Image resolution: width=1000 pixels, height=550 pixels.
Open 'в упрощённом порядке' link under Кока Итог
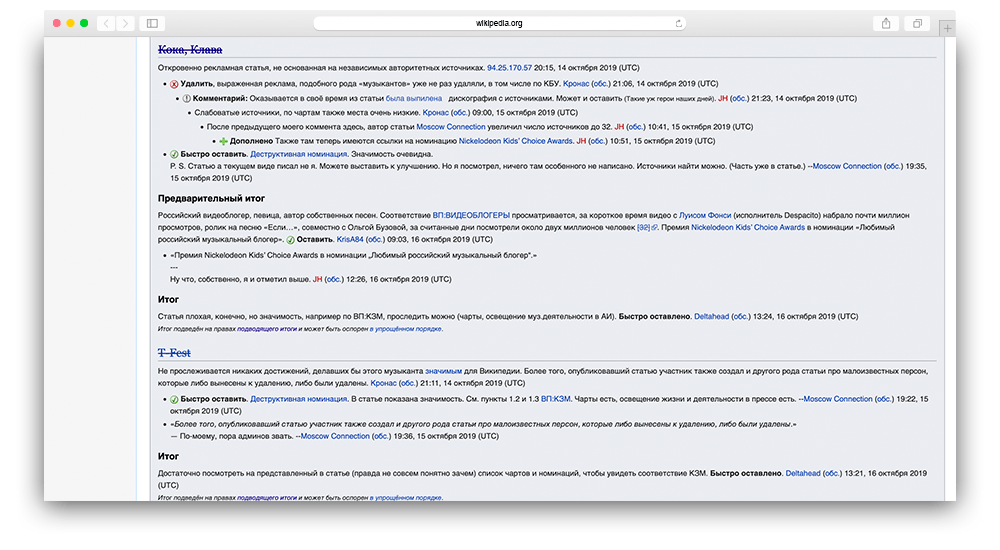406,329
